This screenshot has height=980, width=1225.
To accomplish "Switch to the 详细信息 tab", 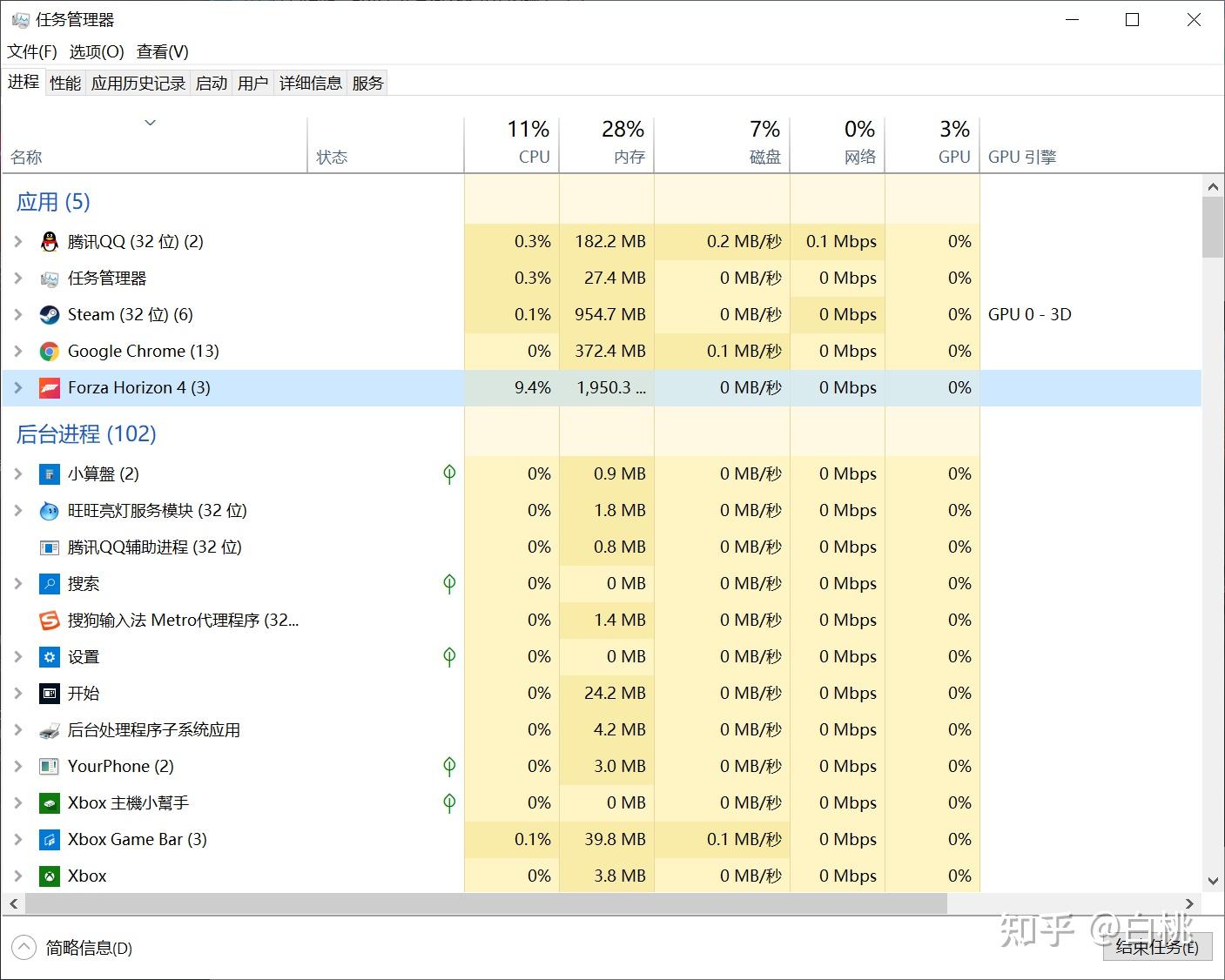I will point(310,82).
